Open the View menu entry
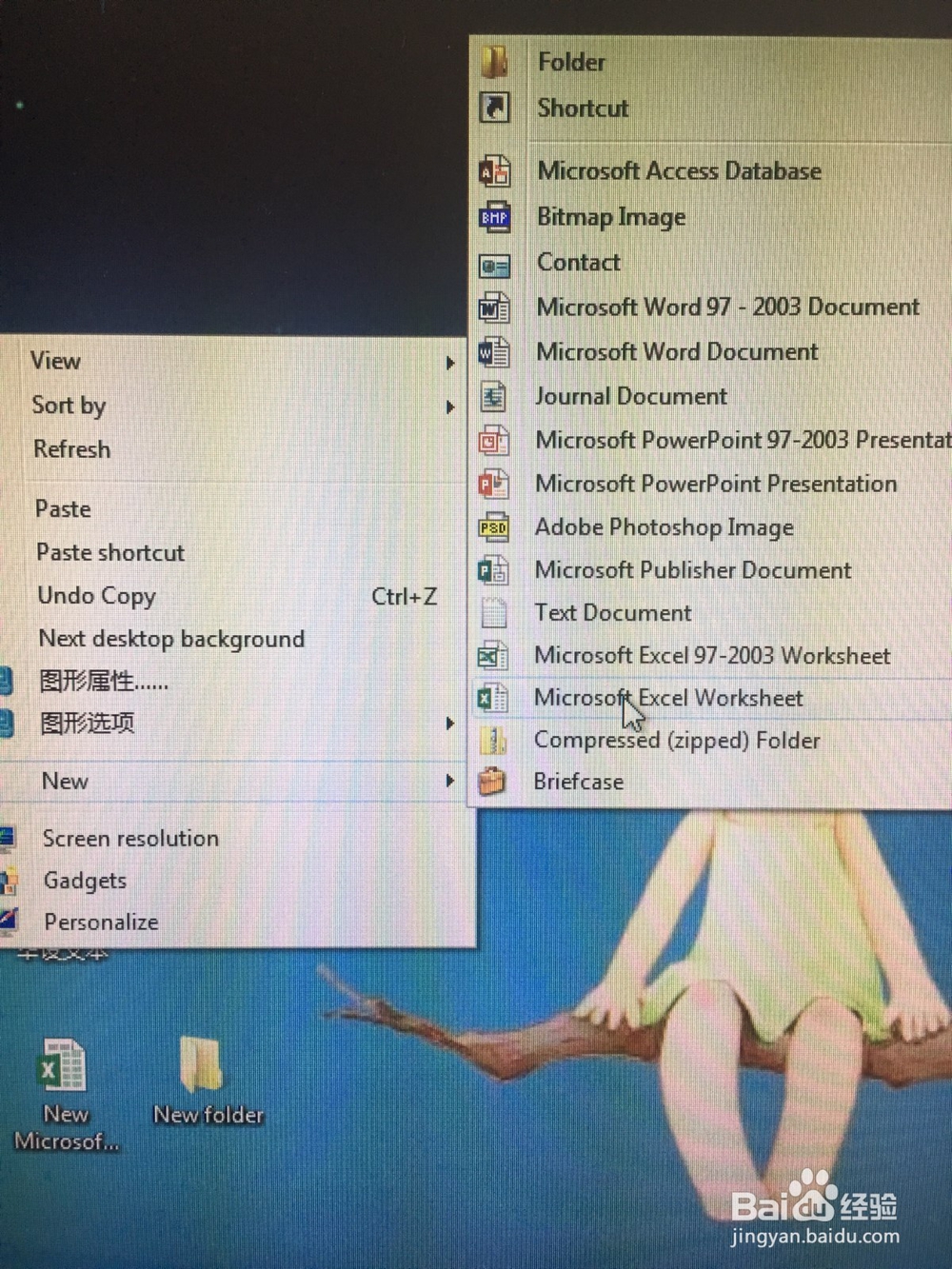This screenshot has width=952, height=1269. [55, 361]
